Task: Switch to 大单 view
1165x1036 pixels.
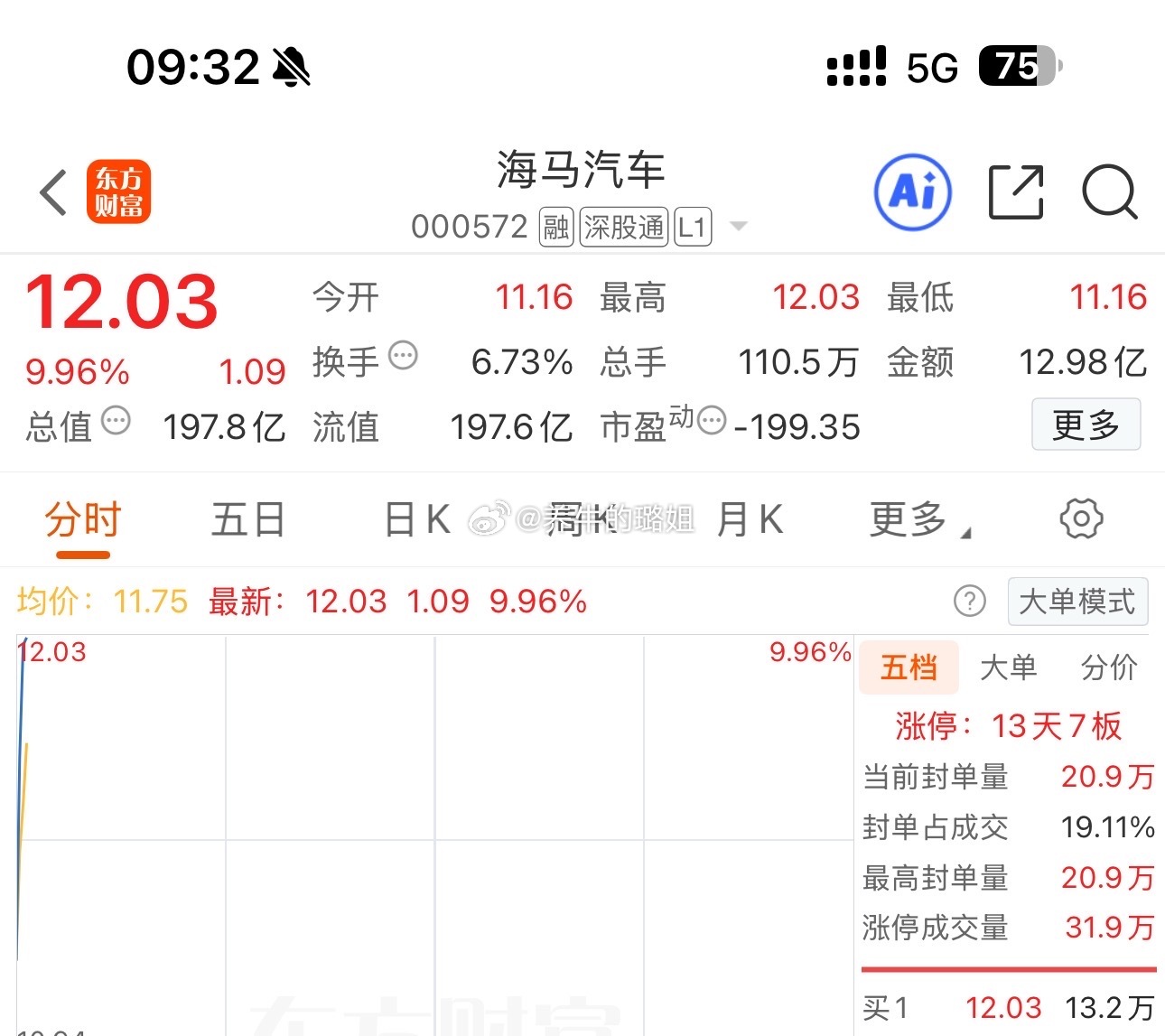Action: point(1008,667)
